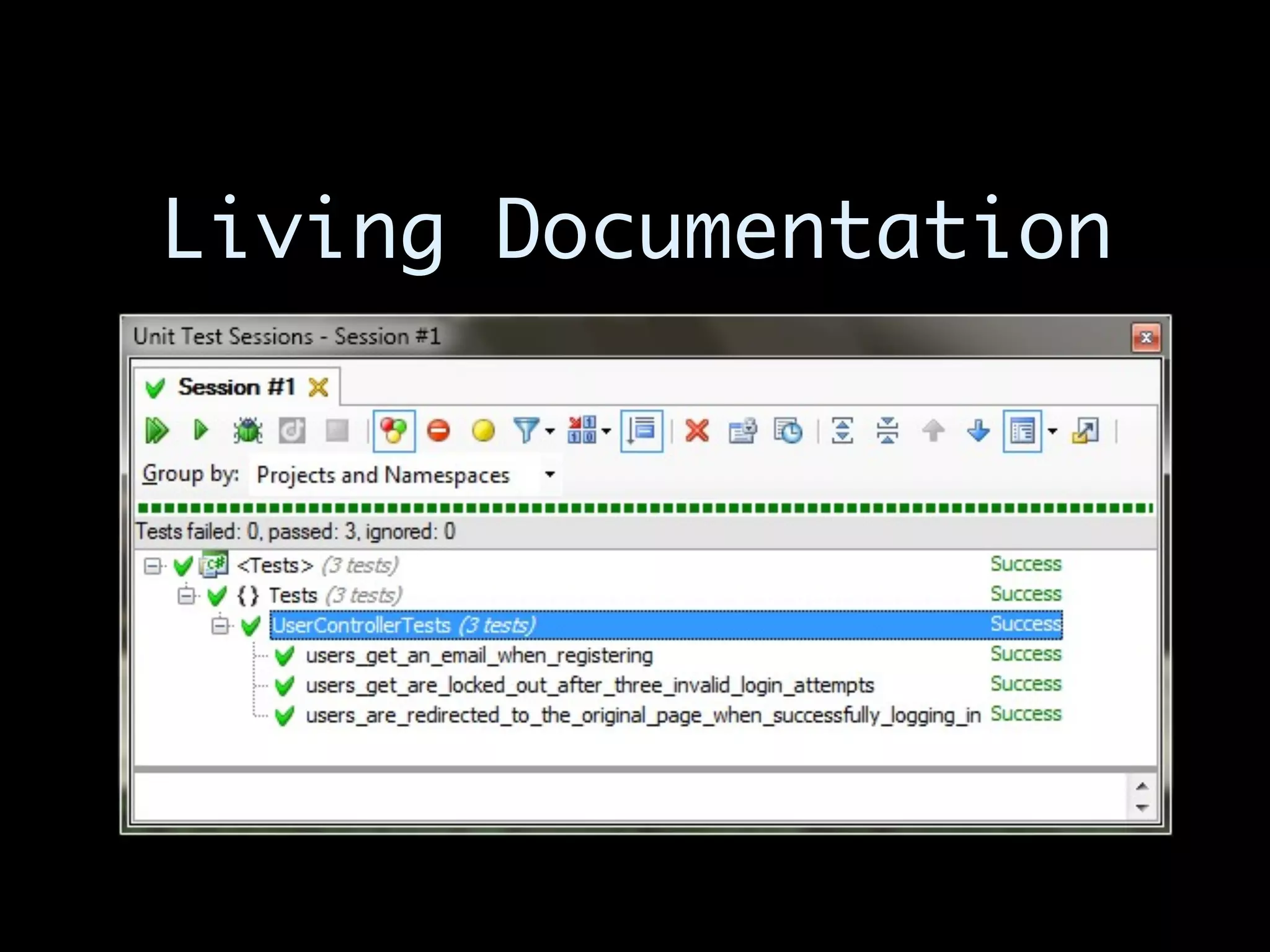The image size is (1270, 952).
Task: Toggle the multicolored show-all-tests filter
Action: (x=394, y=431)
